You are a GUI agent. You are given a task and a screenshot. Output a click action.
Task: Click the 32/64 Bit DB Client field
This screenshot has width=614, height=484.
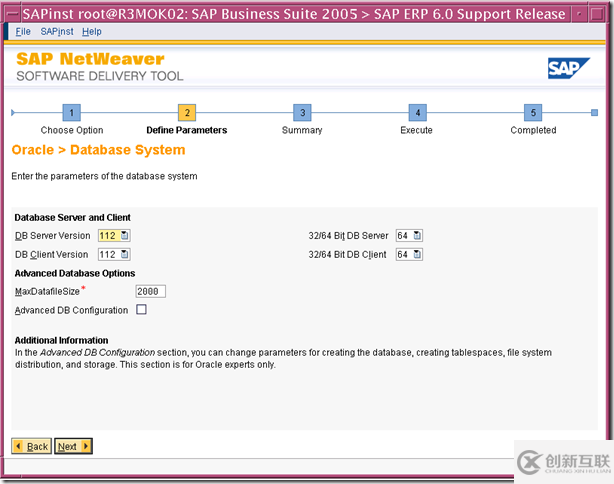pos(409,254)
